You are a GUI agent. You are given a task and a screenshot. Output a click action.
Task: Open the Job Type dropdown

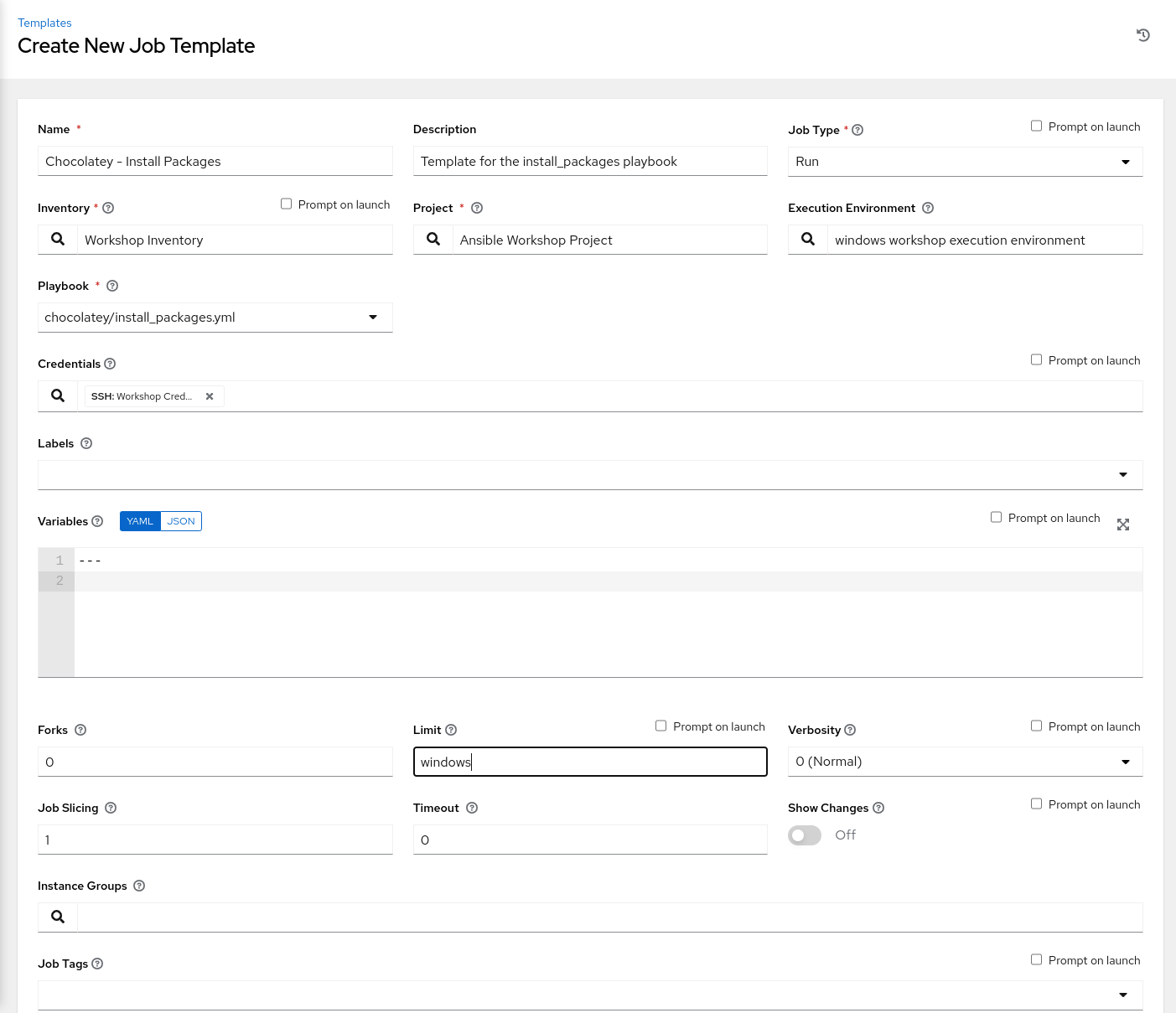965,162
